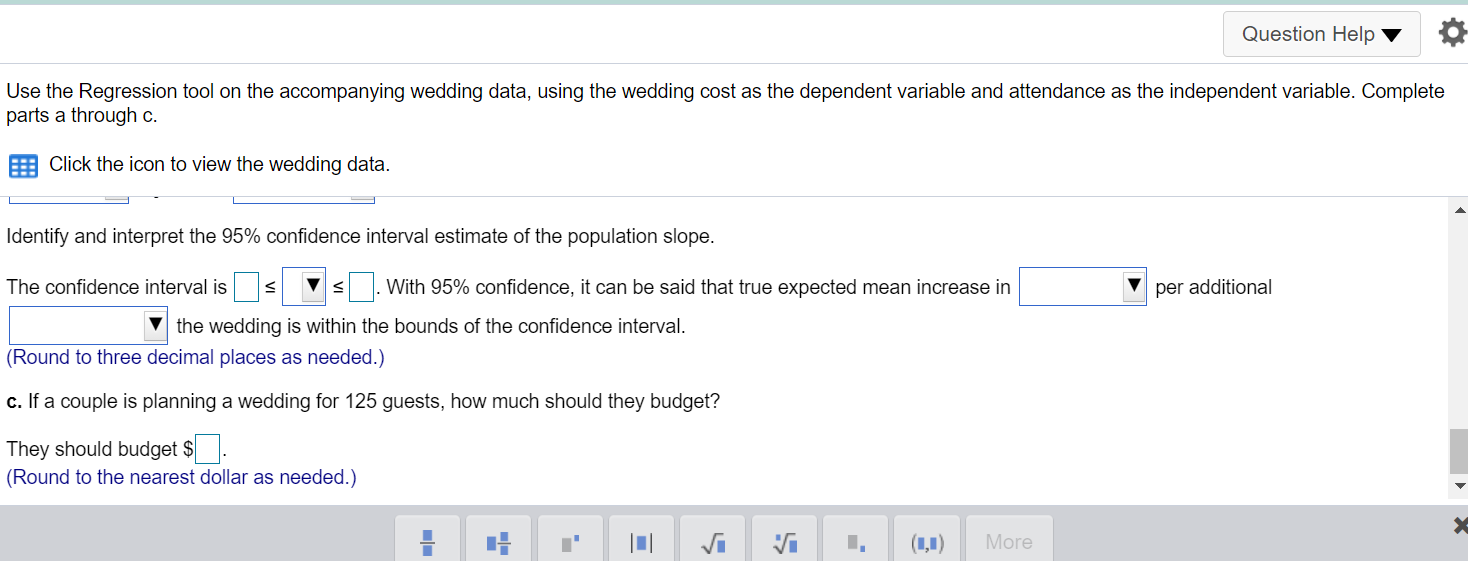Insert an exponent template
Image resolution: width=1468 pixels, height=561 pixels.
[570, 542]
